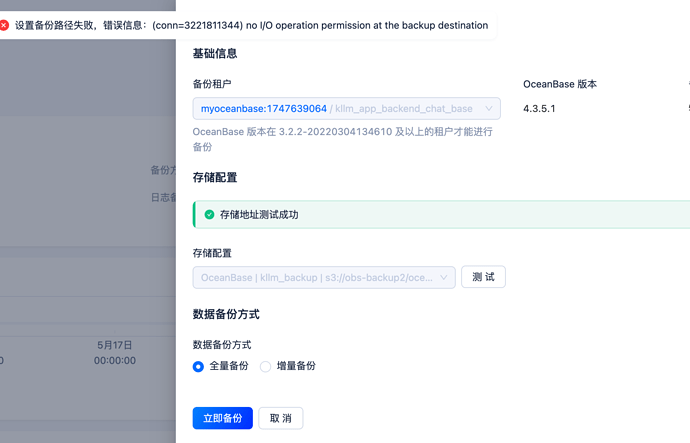The image size is (690, 443).
Task: Expand the storage configuration dropdown chevron
Action: click(x=444, y=278)
